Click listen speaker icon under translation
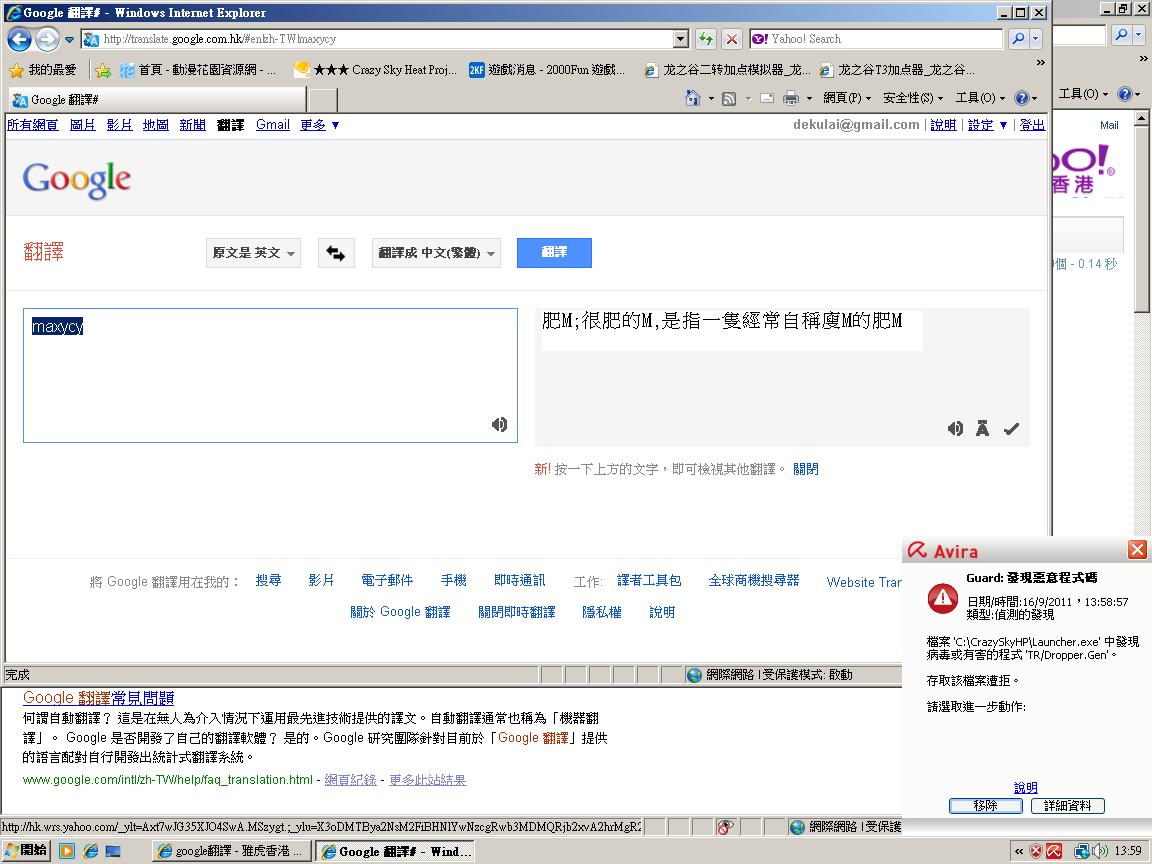Screen dimensions: 1152x864 [x=955, y=428]
